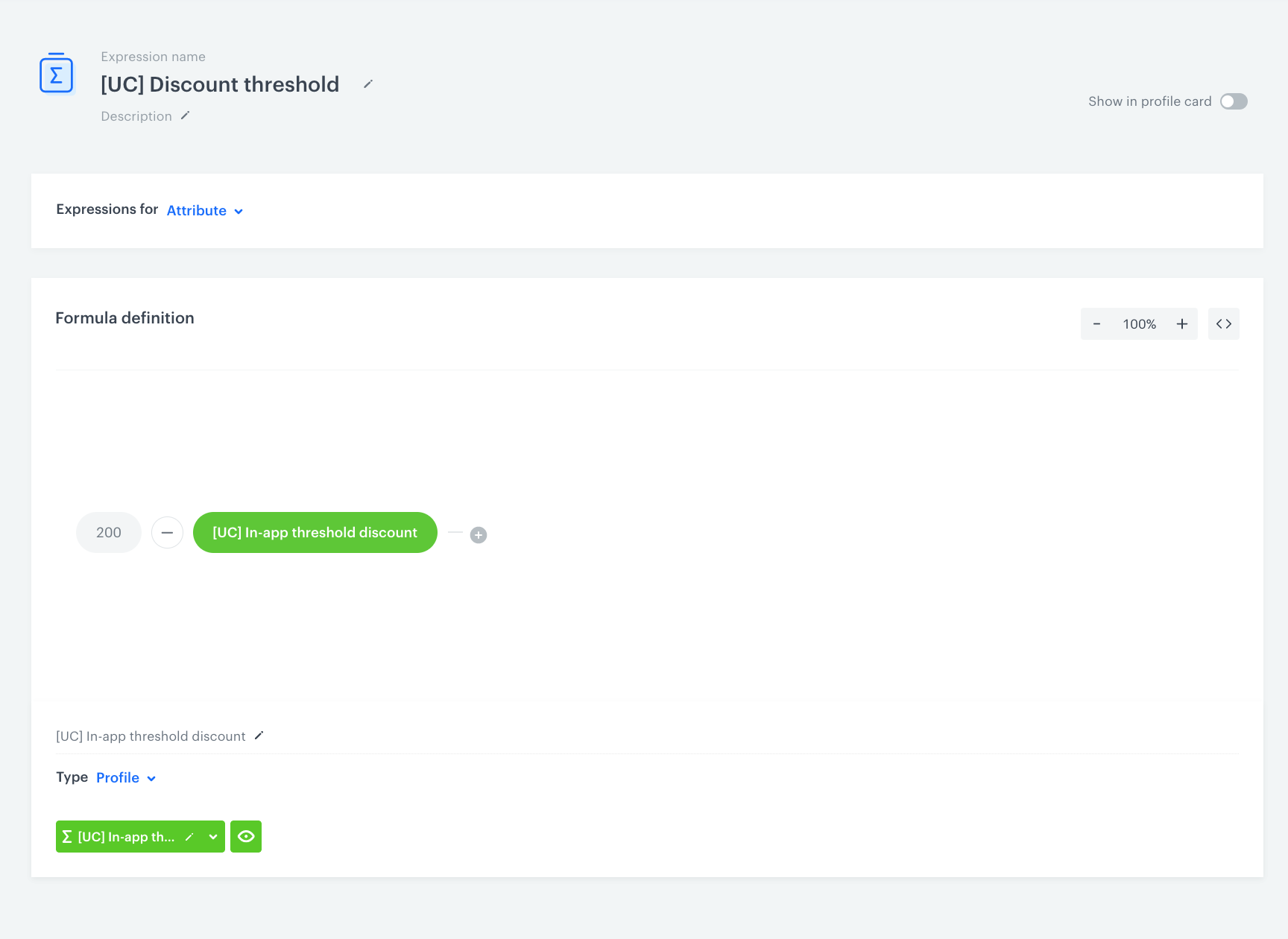Zoom out the formula with minus button

tap(1096, 324)
